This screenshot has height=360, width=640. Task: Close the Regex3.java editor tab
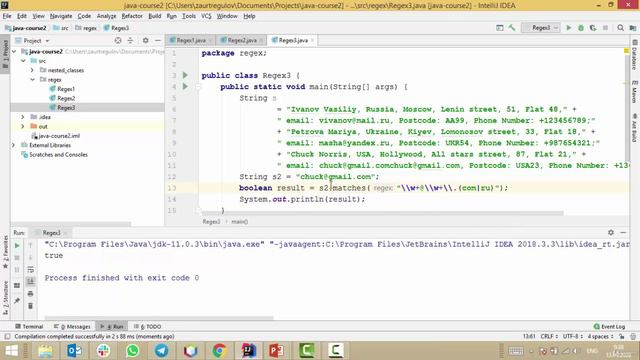point(312,40)
